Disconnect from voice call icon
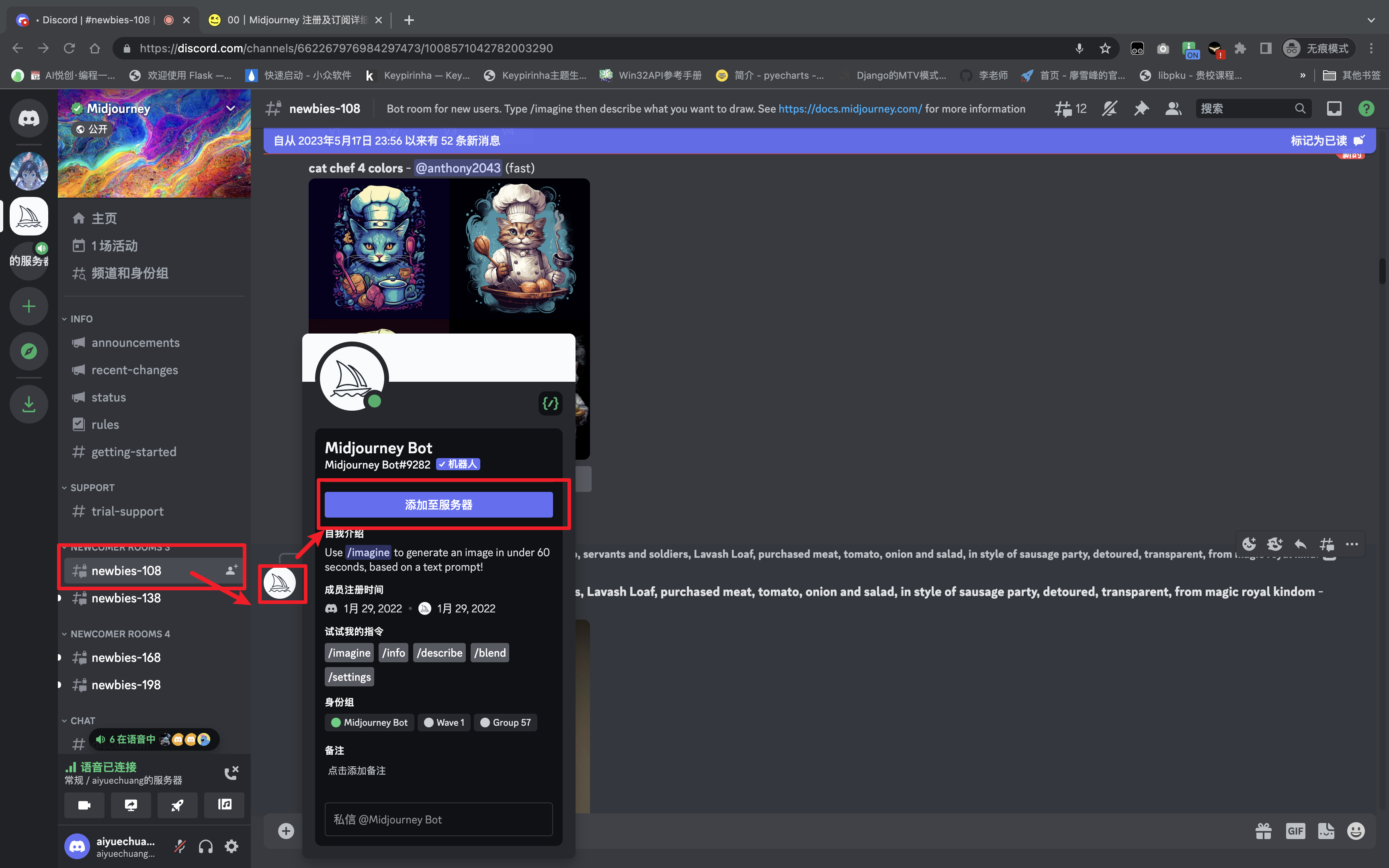The width and height of the screenshot is (1389, 868). coord(231,773)
